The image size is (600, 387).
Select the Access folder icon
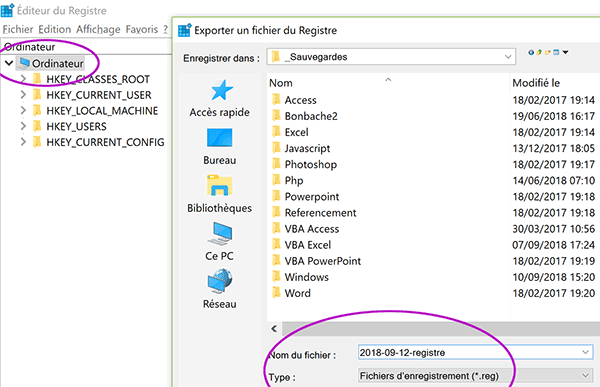point(276,100)
